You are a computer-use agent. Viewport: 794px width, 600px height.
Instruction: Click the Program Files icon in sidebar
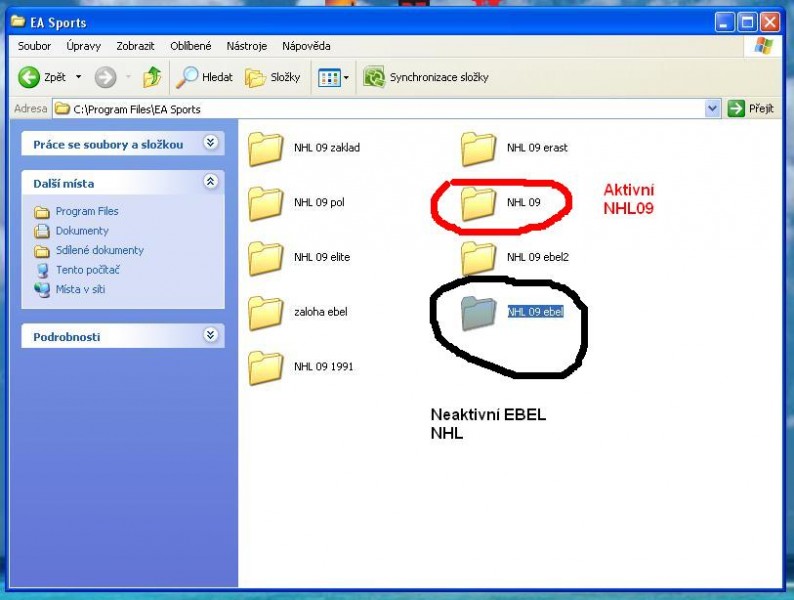click(x=42, y=212)
